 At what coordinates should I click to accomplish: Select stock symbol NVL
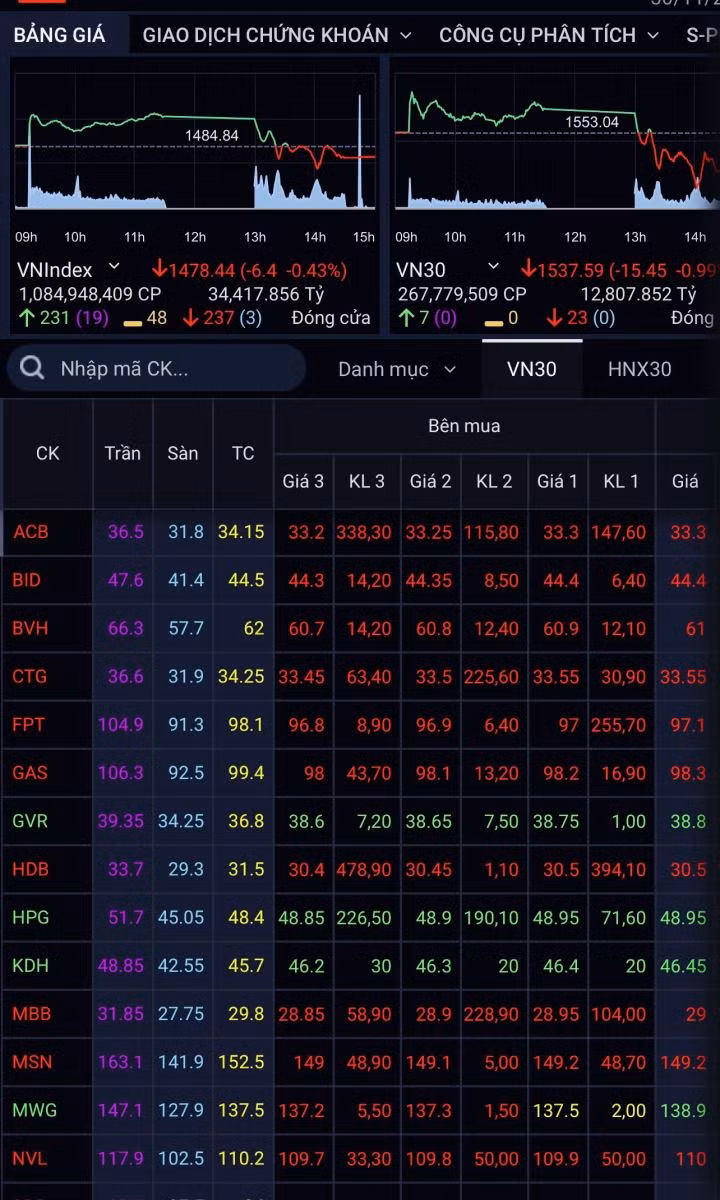pyautogui.click(x=30, y=1159)
